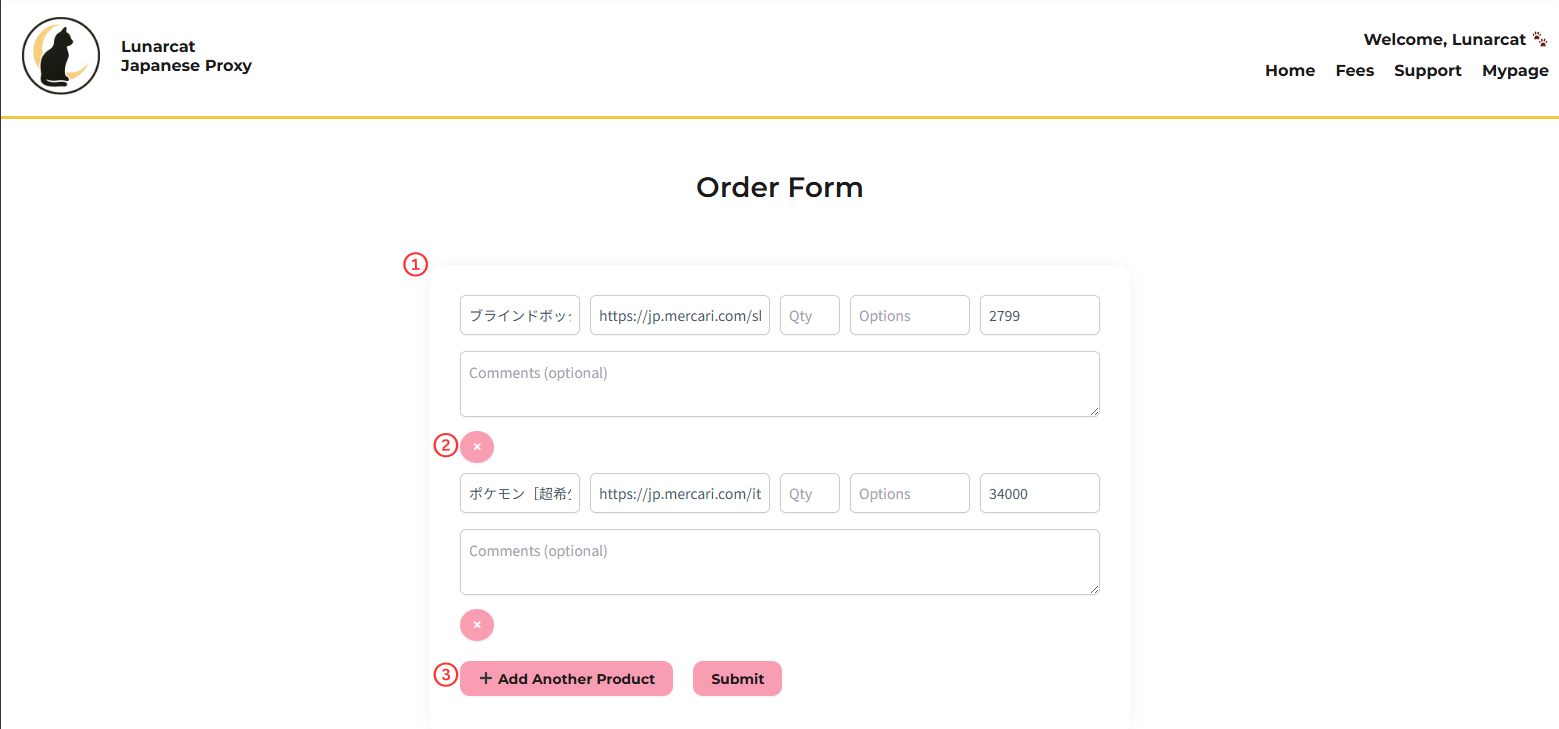Image resolution: width=1559 pixels, height=729 pixels.
Task: Edit the price field showing 34000
Action: tap(1040, 493)
